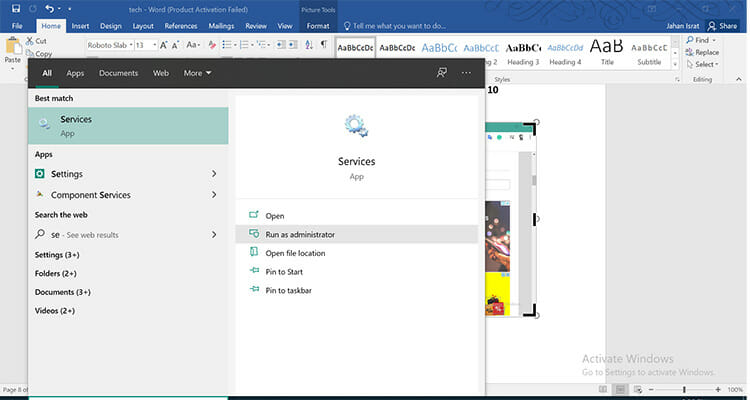The height and width of the screenshot is (400, 750).
Task: Select the Documents search filter tab
Action: (x=119, y=73)
